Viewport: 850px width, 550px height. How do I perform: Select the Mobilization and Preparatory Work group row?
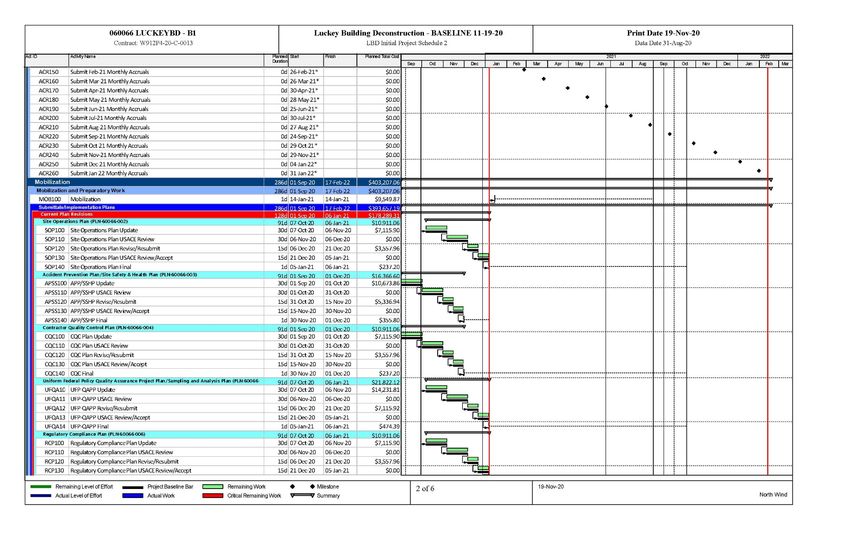coord(216,191)
